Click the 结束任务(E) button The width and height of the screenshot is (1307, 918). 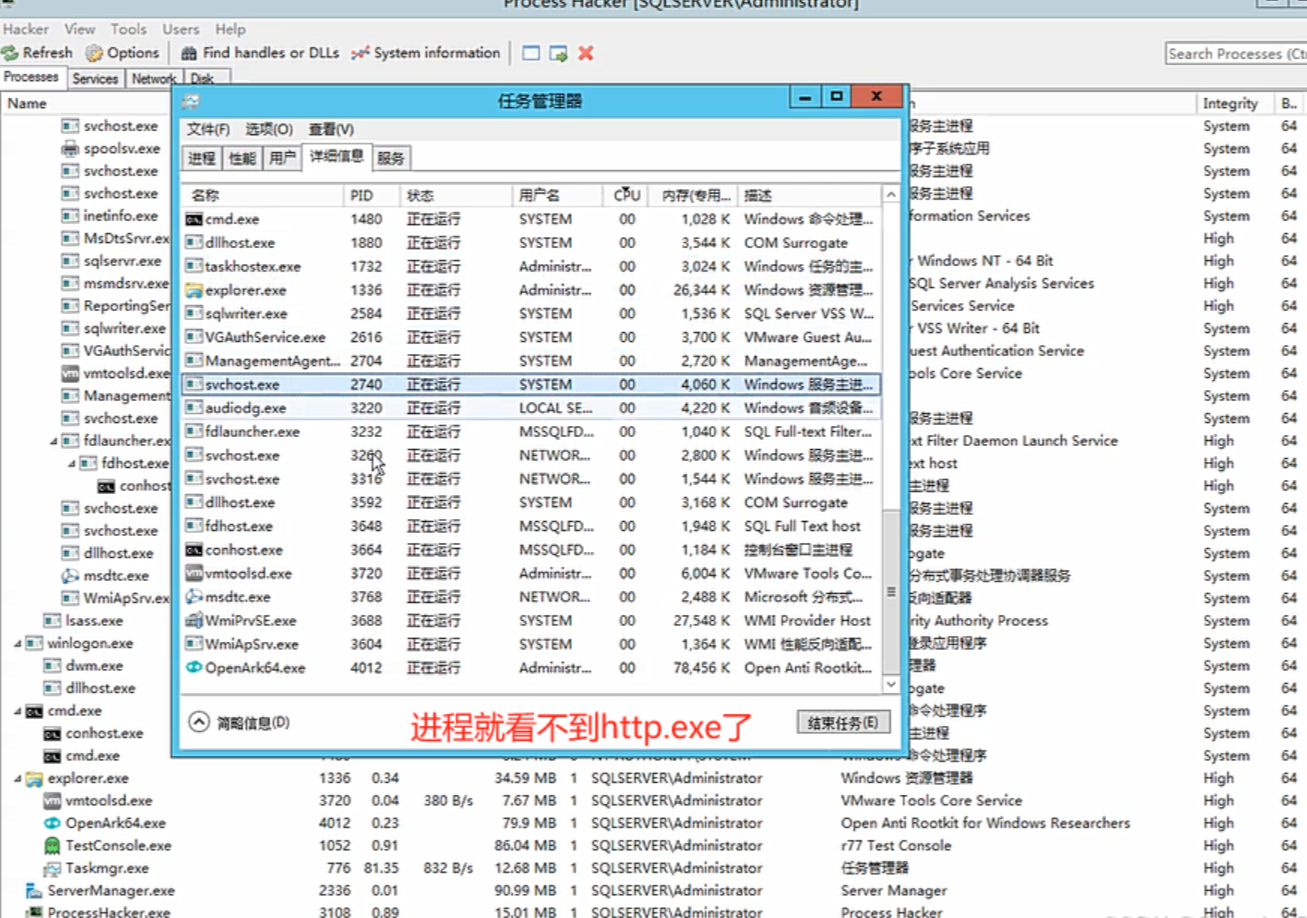[843, 722]
